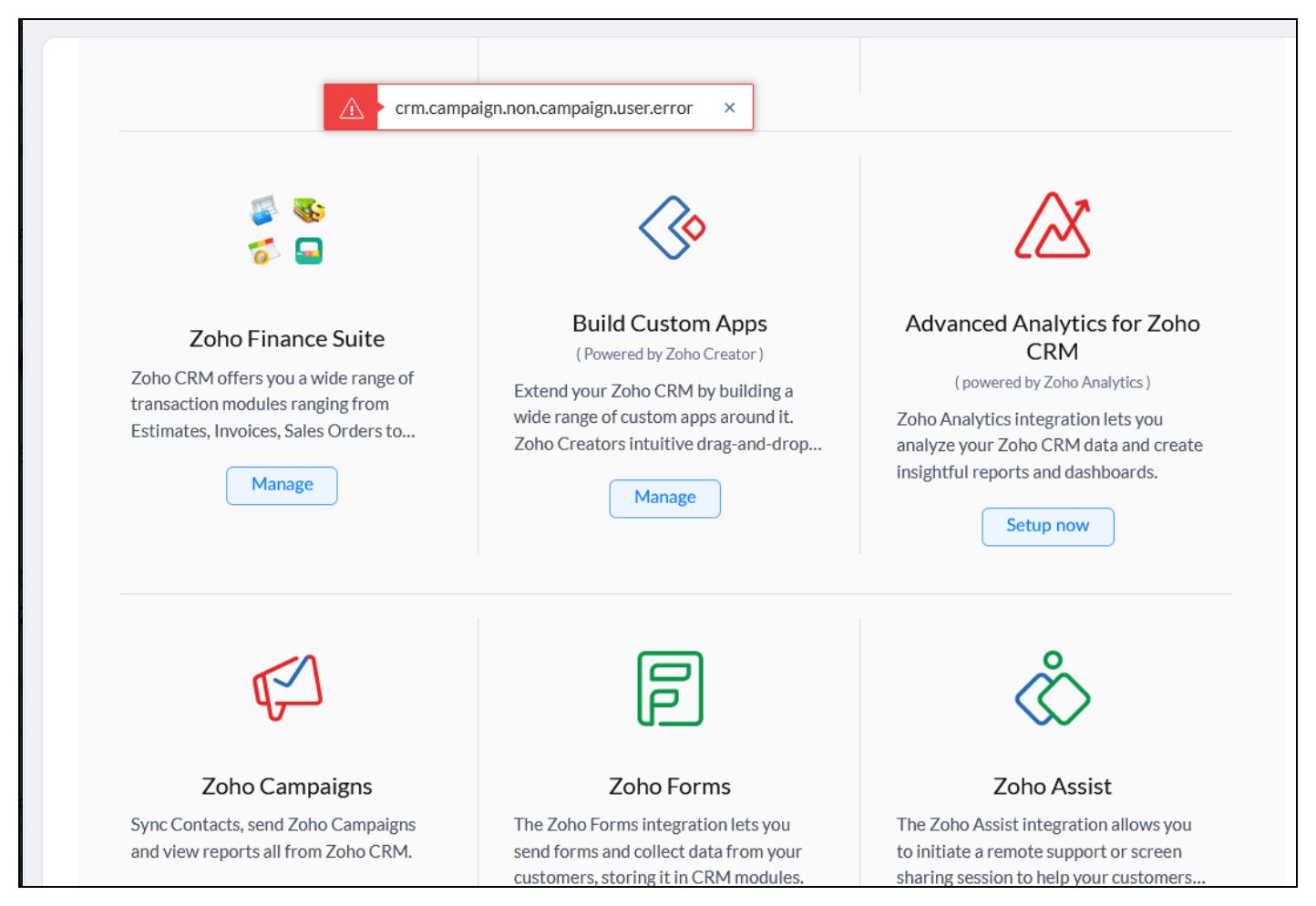The height and width of the screenshot is (906, 1316).
Task: Click the Zoho Finance Suite heading
Action: click(x=287, y=339)
